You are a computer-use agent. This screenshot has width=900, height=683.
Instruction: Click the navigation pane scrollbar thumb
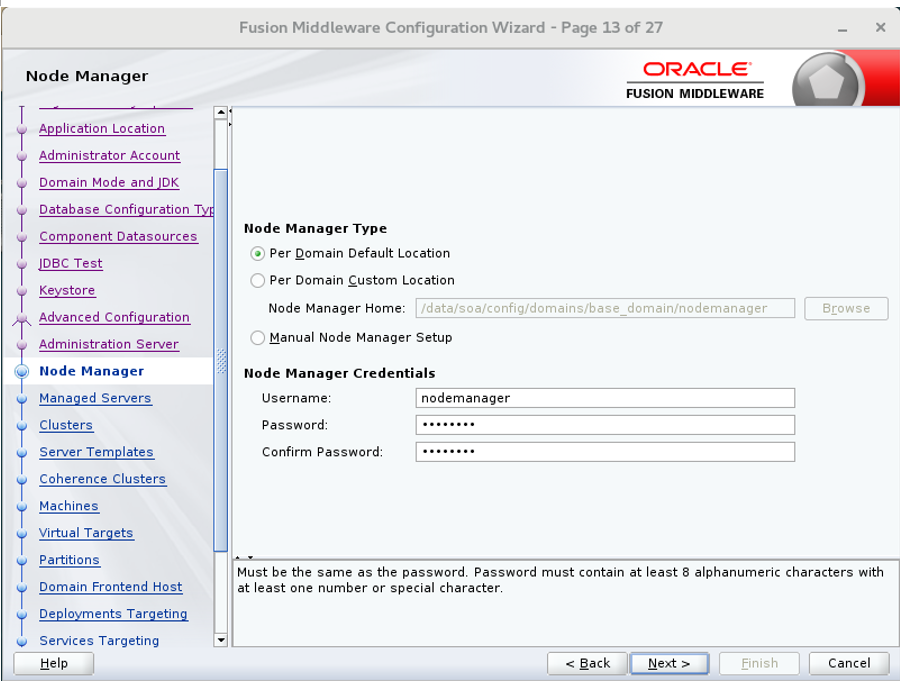coord(220,360)
